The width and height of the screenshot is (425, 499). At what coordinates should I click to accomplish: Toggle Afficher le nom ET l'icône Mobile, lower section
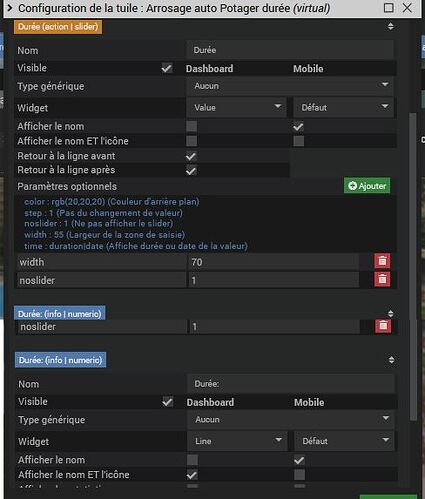299,475
